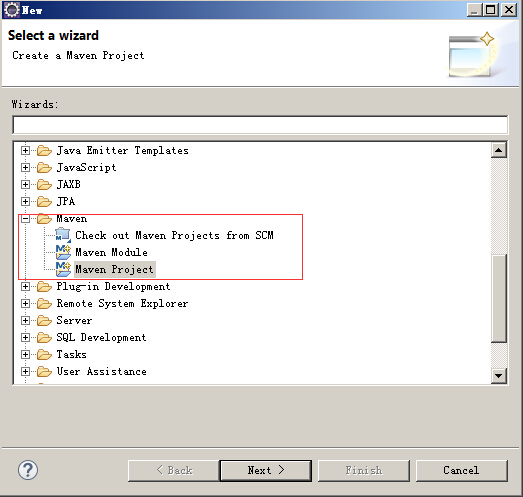Click the Maven Project wizard icon

click(x=63, y=269)
